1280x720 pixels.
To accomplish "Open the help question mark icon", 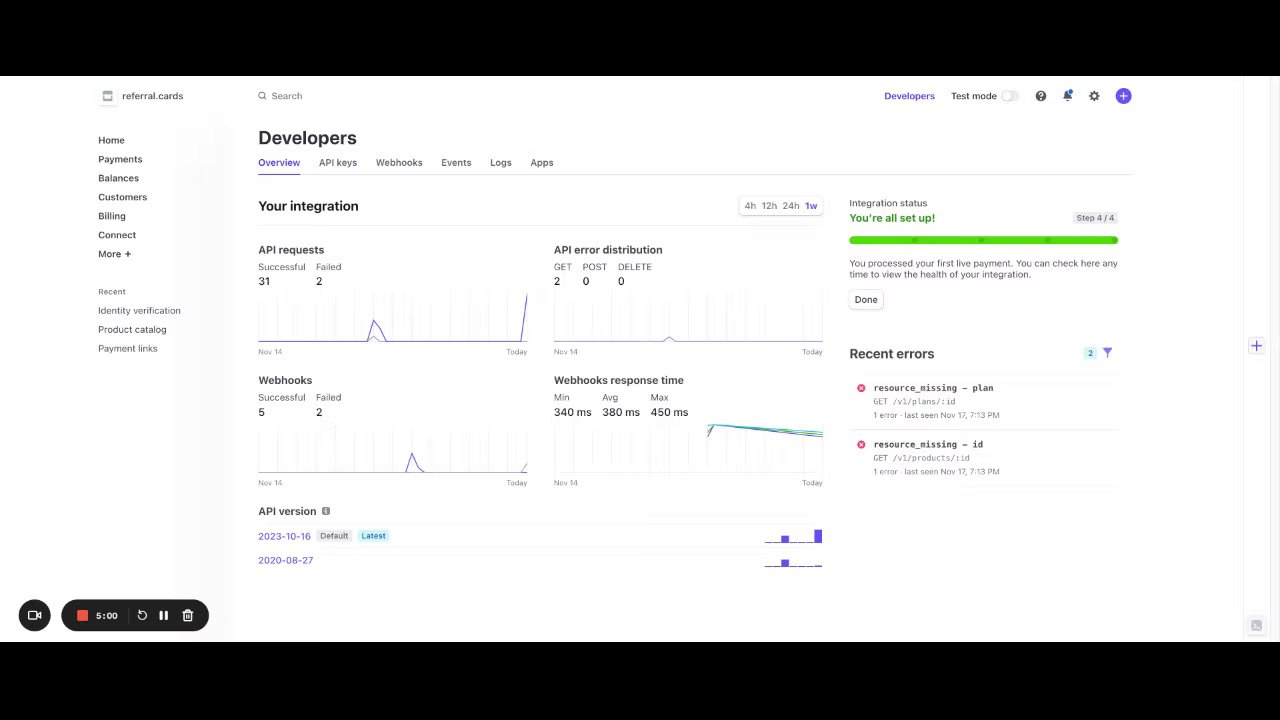I will coord(1041,96).
